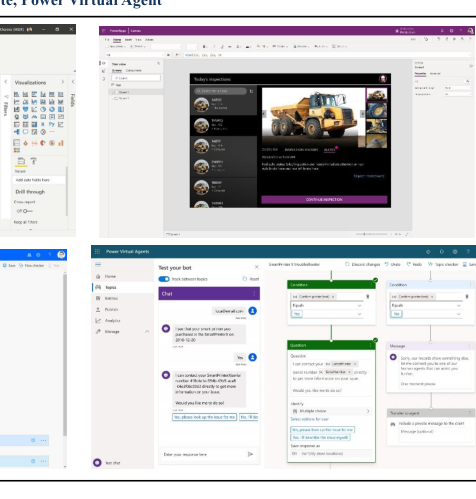The height and width of the screenshot is (499, 476).
Task: Open the help icon in Power Automate header
Action: coord(50,255)
